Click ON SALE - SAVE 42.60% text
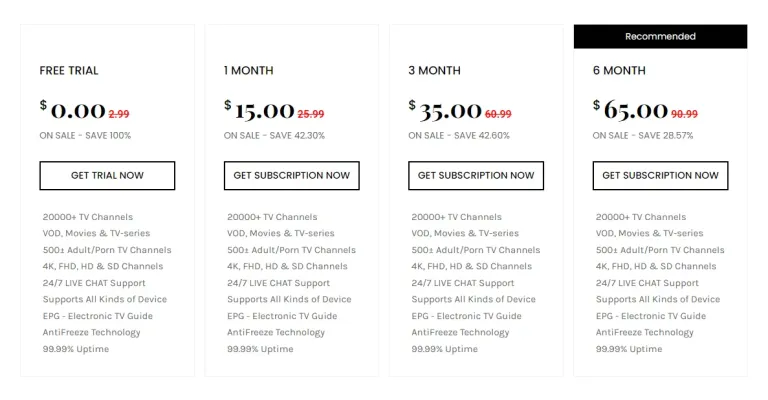768x400 pixels. click(459, 136)
